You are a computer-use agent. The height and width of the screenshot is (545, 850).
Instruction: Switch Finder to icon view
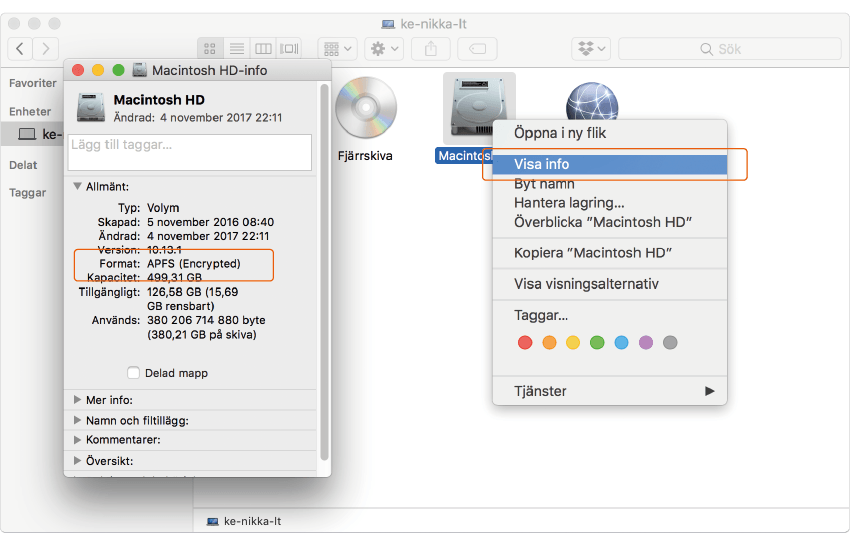click(210, 48)
